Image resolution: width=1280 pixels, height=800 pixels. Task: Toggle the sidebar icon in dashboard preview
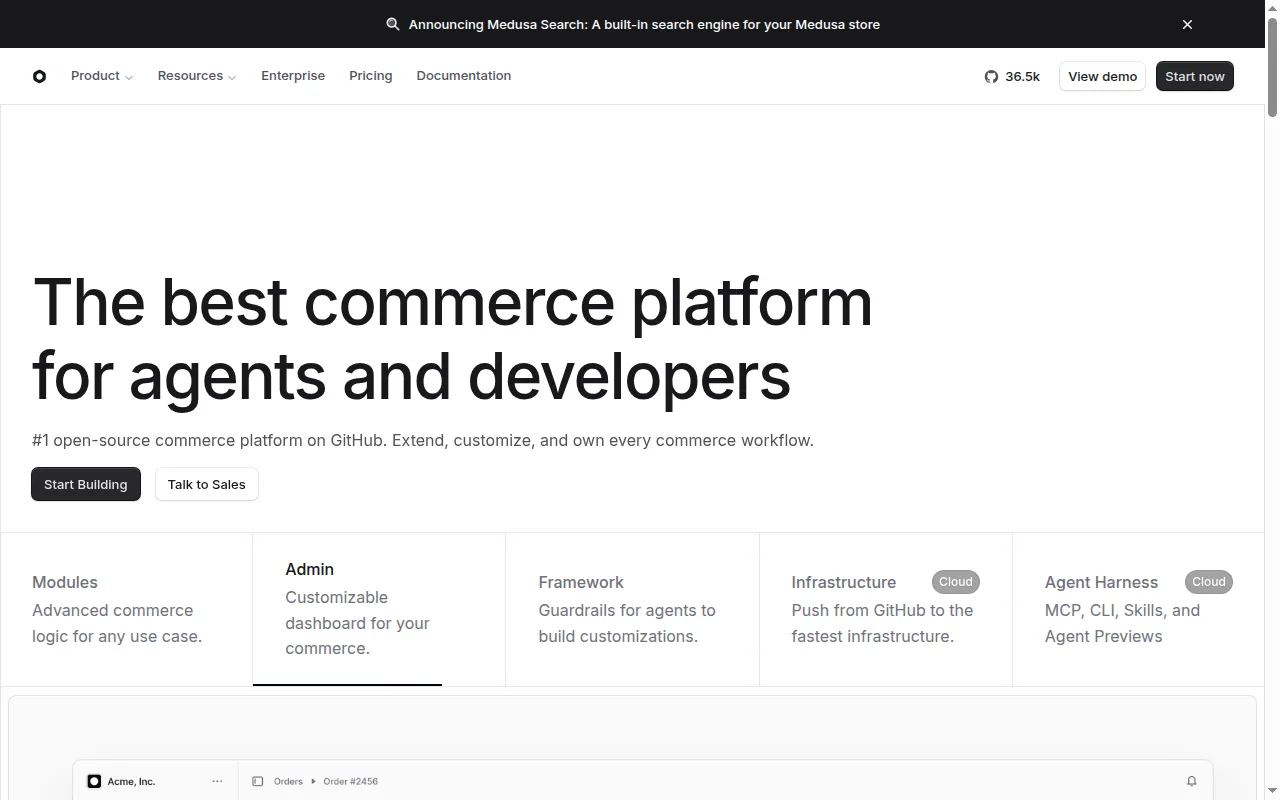tap(257, 781)
